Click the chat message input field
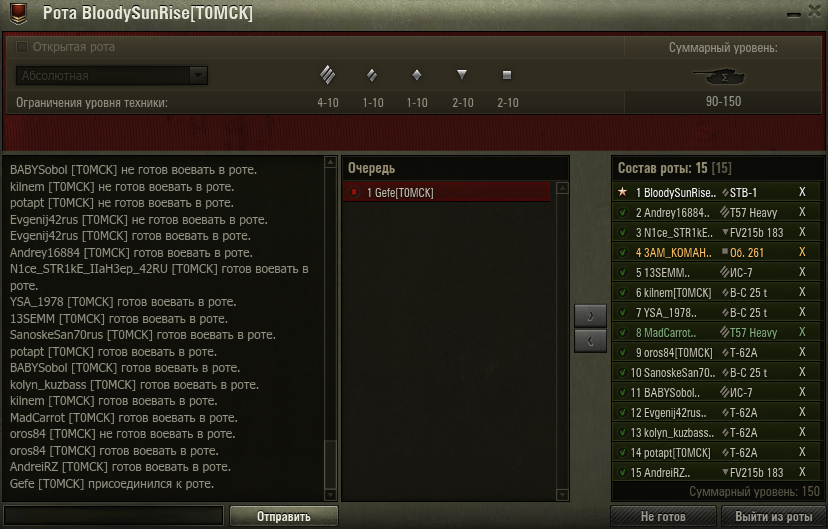Screen dimensions: 828x529 pos(114,516)
